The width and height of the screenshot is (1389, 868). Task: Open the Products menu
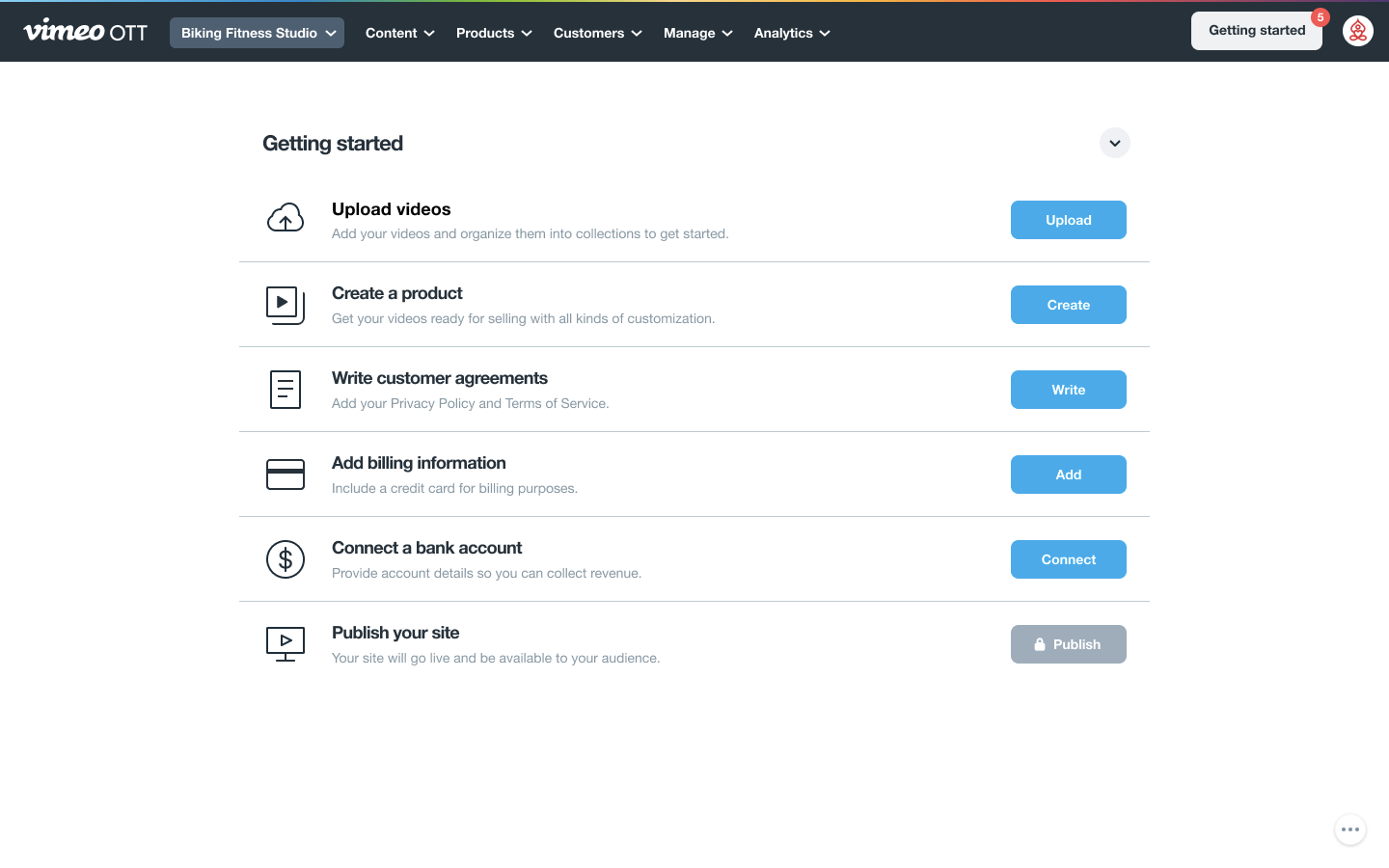point(494,33)
